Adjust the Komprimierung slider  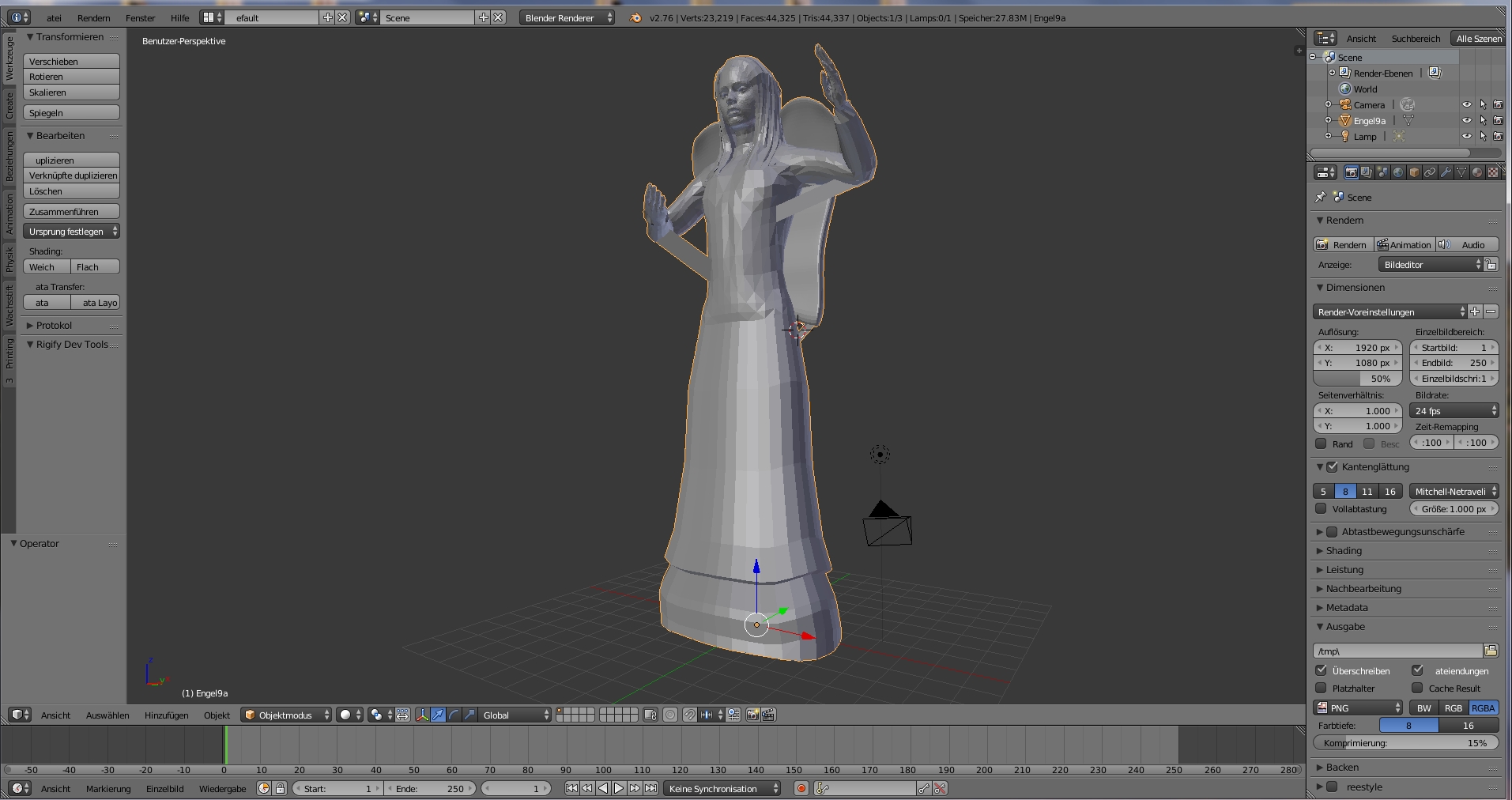(1405, 743)
